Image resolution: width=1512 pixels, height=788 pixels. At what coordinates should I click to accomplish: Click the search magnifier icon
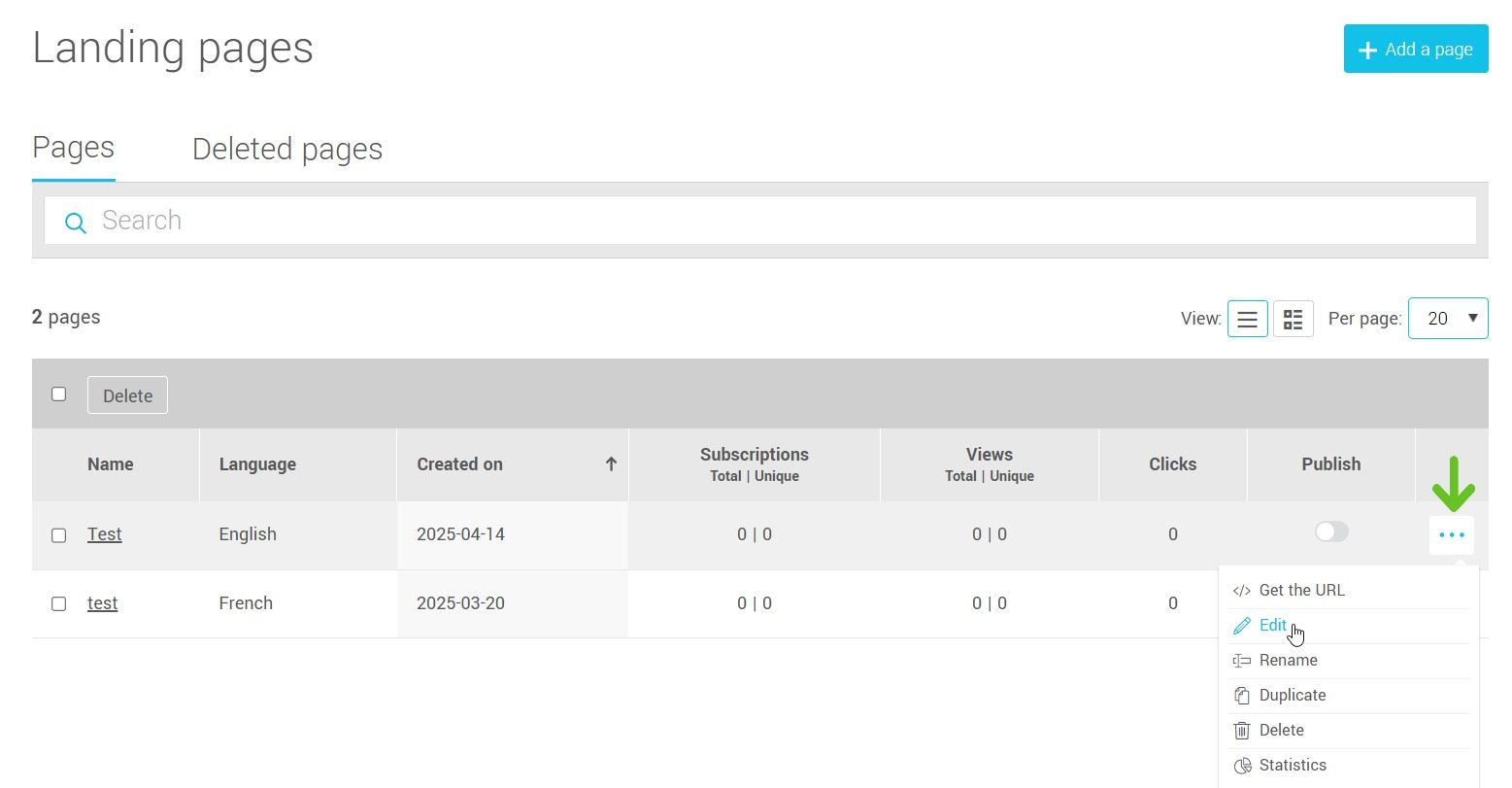75,223
